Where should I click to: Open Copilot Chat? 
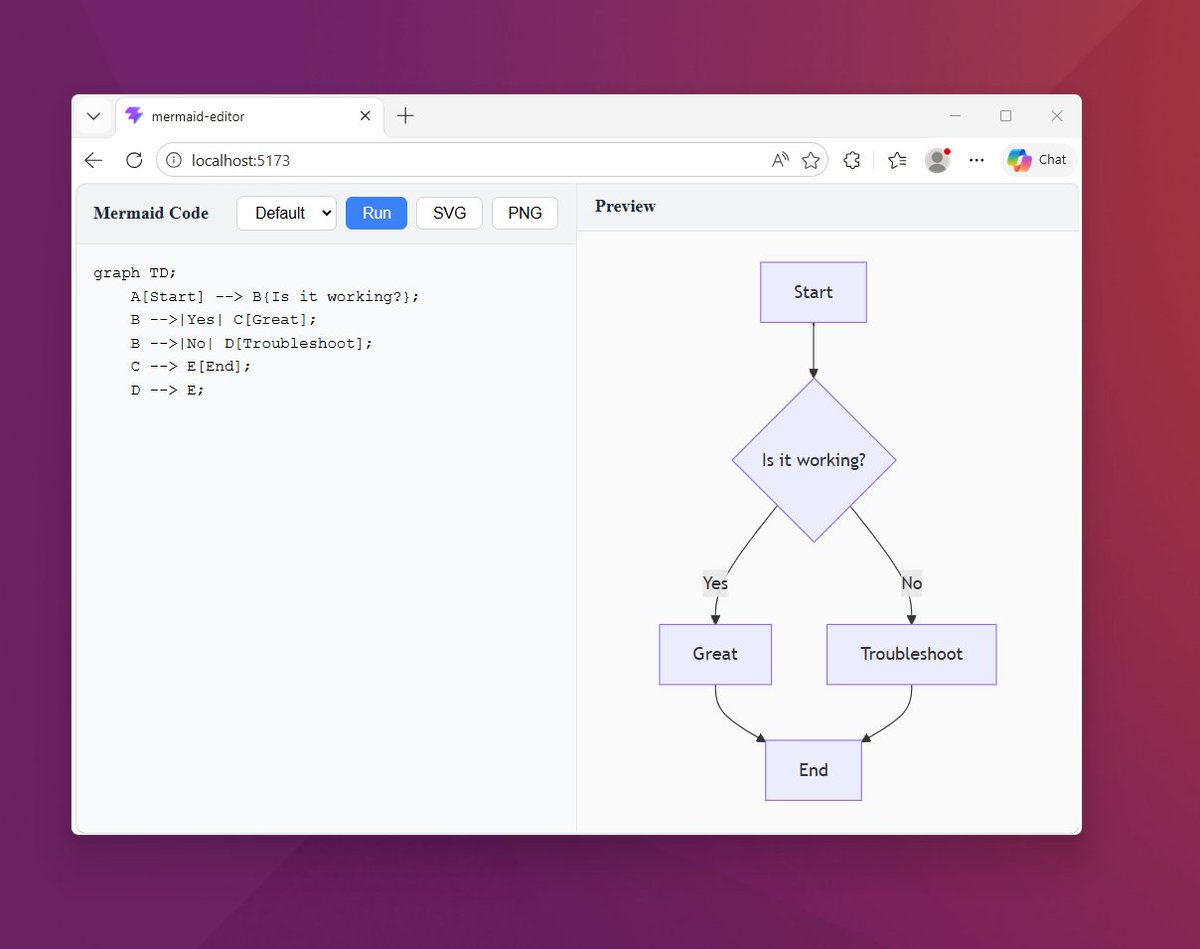pyautogui.click(x=1038, y=160)
